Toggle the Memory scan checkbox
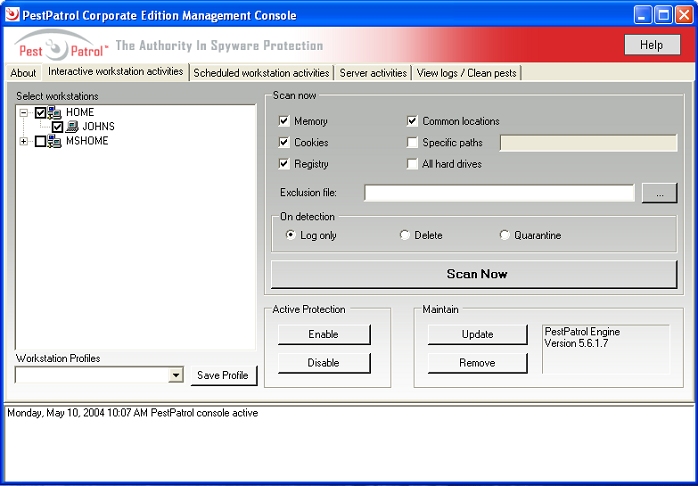Image resolution: width=698 pixels, height=486 pixels. tap(284, 121)
